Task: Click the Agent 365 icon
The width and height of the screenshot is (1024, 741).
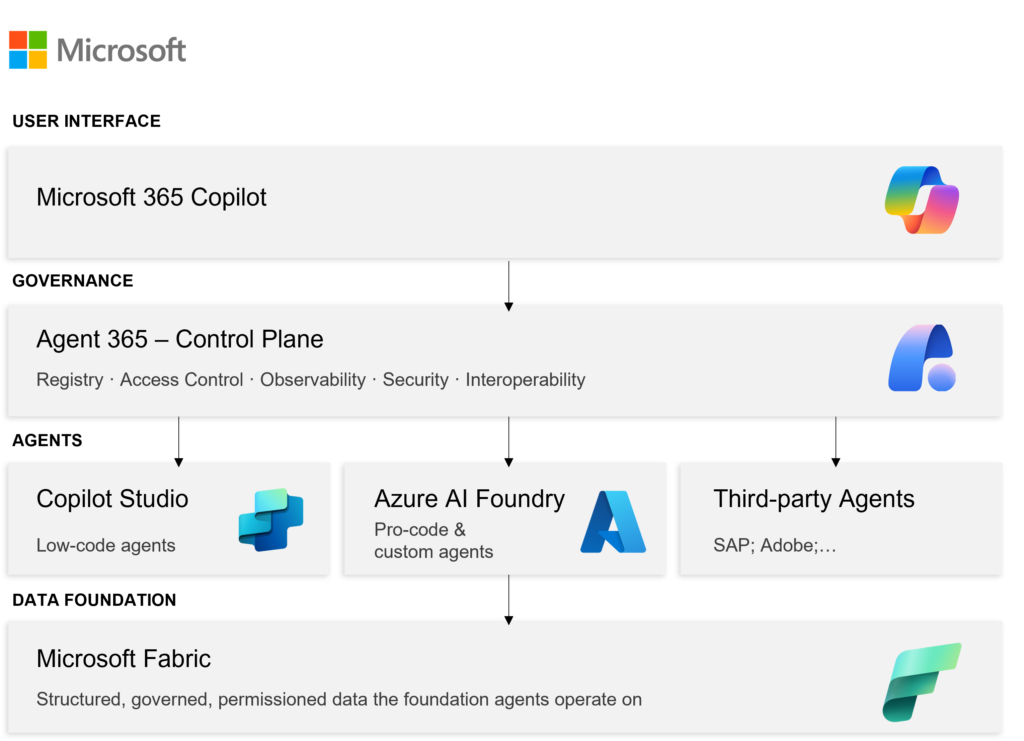Action: pos(921,358)
